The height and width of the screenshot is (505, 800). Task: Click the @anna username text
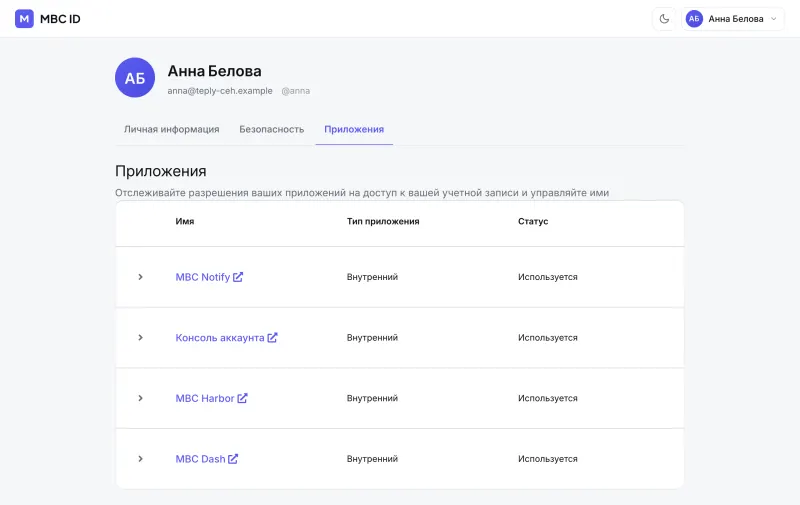pyautogui.click(x=296, y=91)
